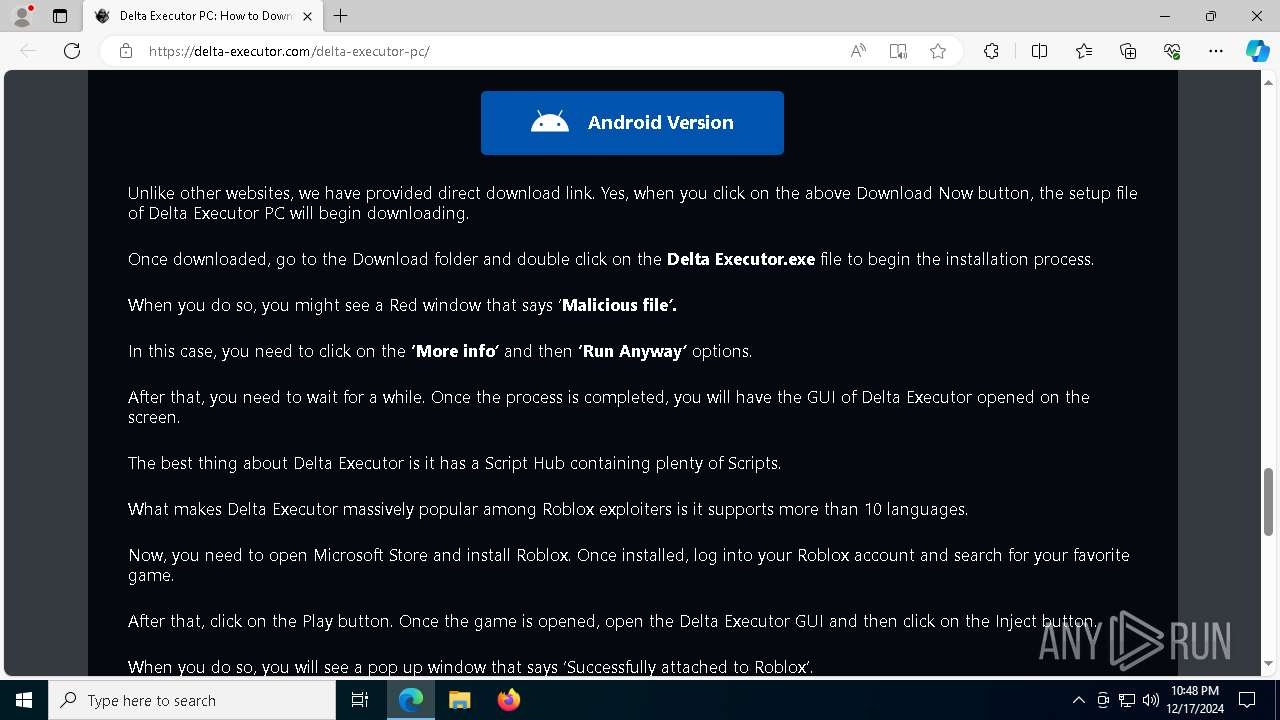
Task: Toggle split screen view
Action: tap(1039, 51)
